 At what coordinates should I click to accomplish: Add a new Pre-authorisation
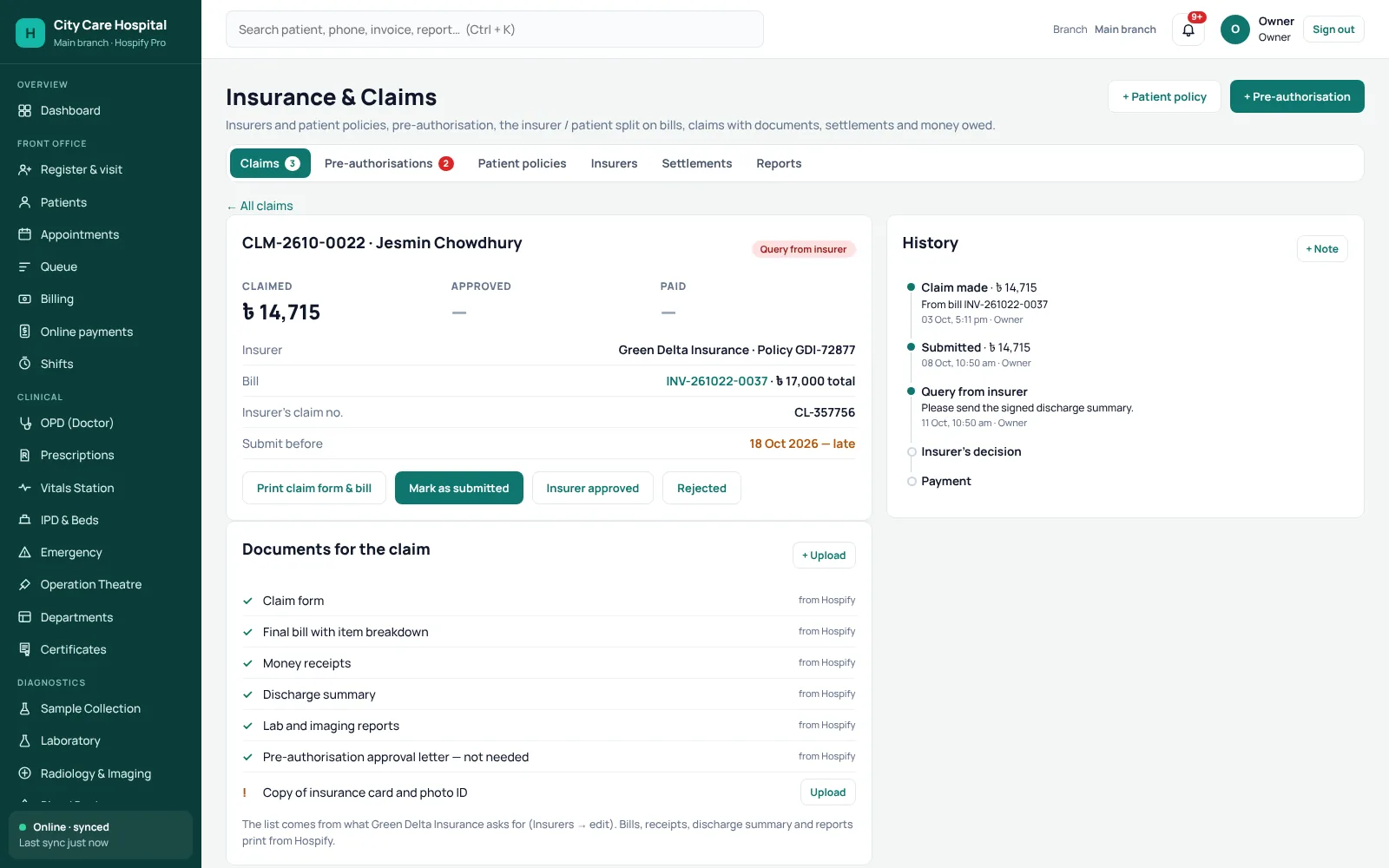click(x=1297, y=96)
